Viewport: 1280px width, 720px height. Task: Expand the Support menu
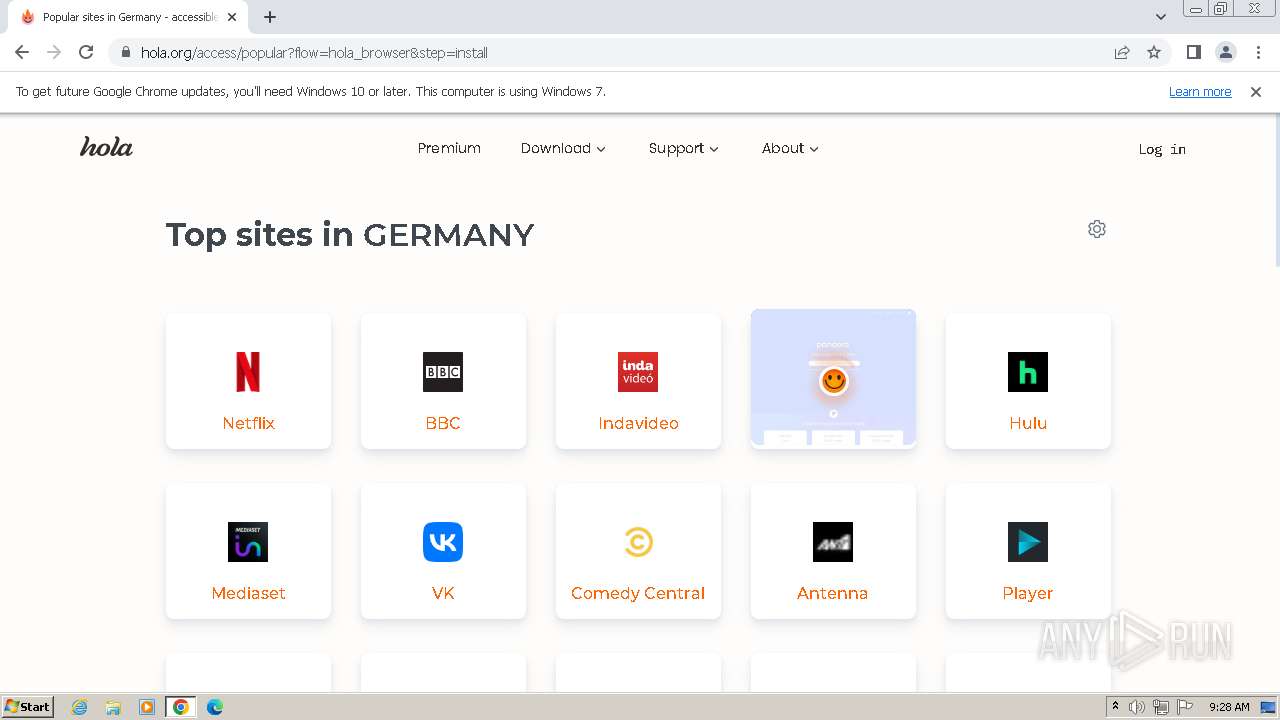pyautogui.click(x=684, y=148)
